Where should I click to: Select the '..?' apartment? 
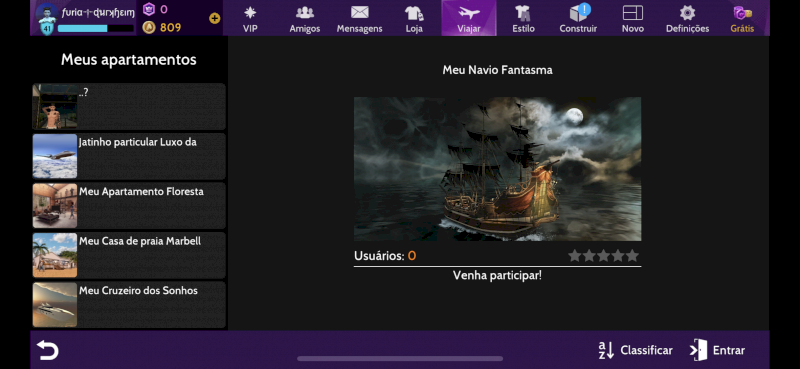[x=129, y=107]
